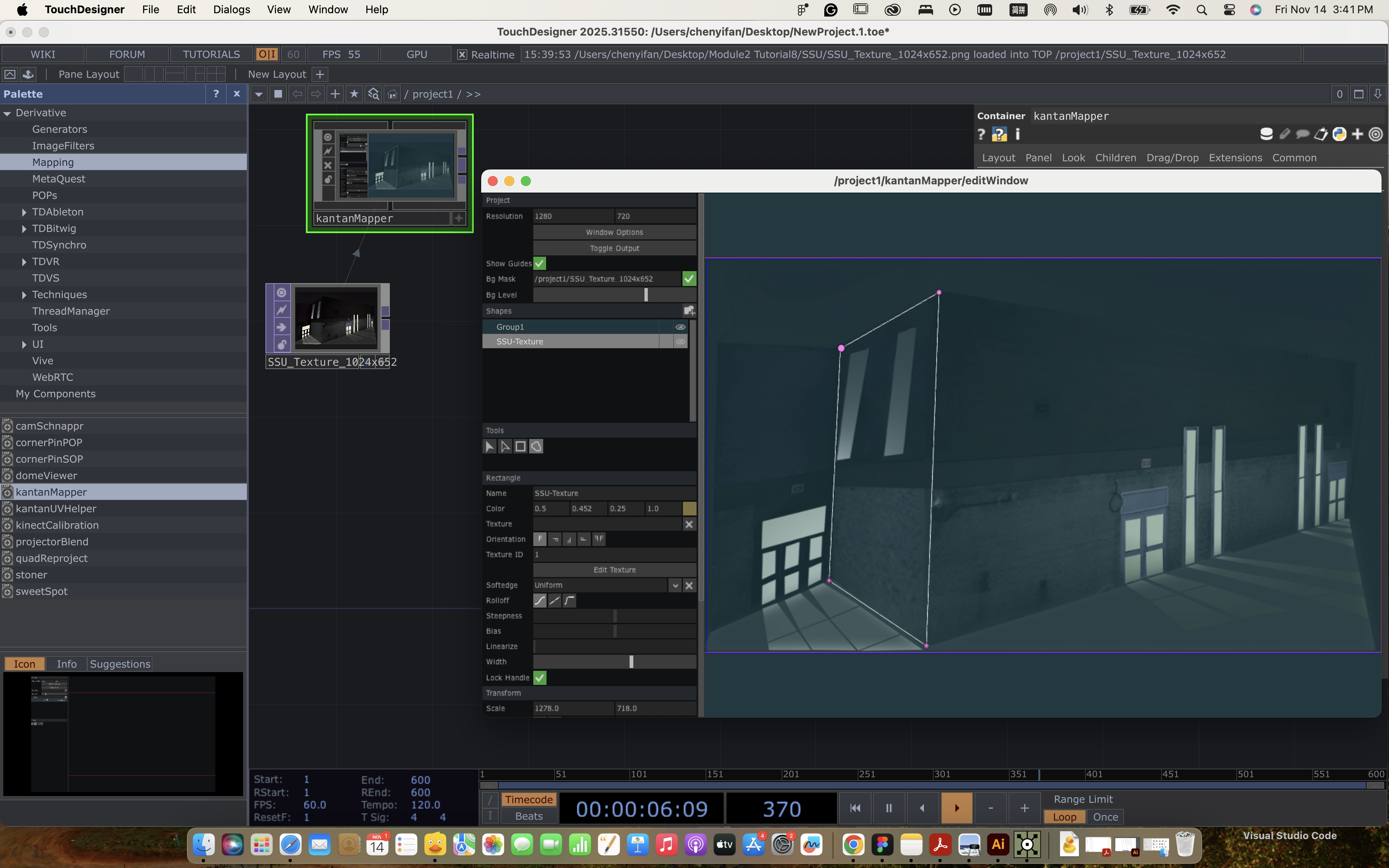The width and height of the screenshot is (1389, 868).
Task: Select the rectangle shape tool
Action: pyautogui.click(x=520, y=446)
